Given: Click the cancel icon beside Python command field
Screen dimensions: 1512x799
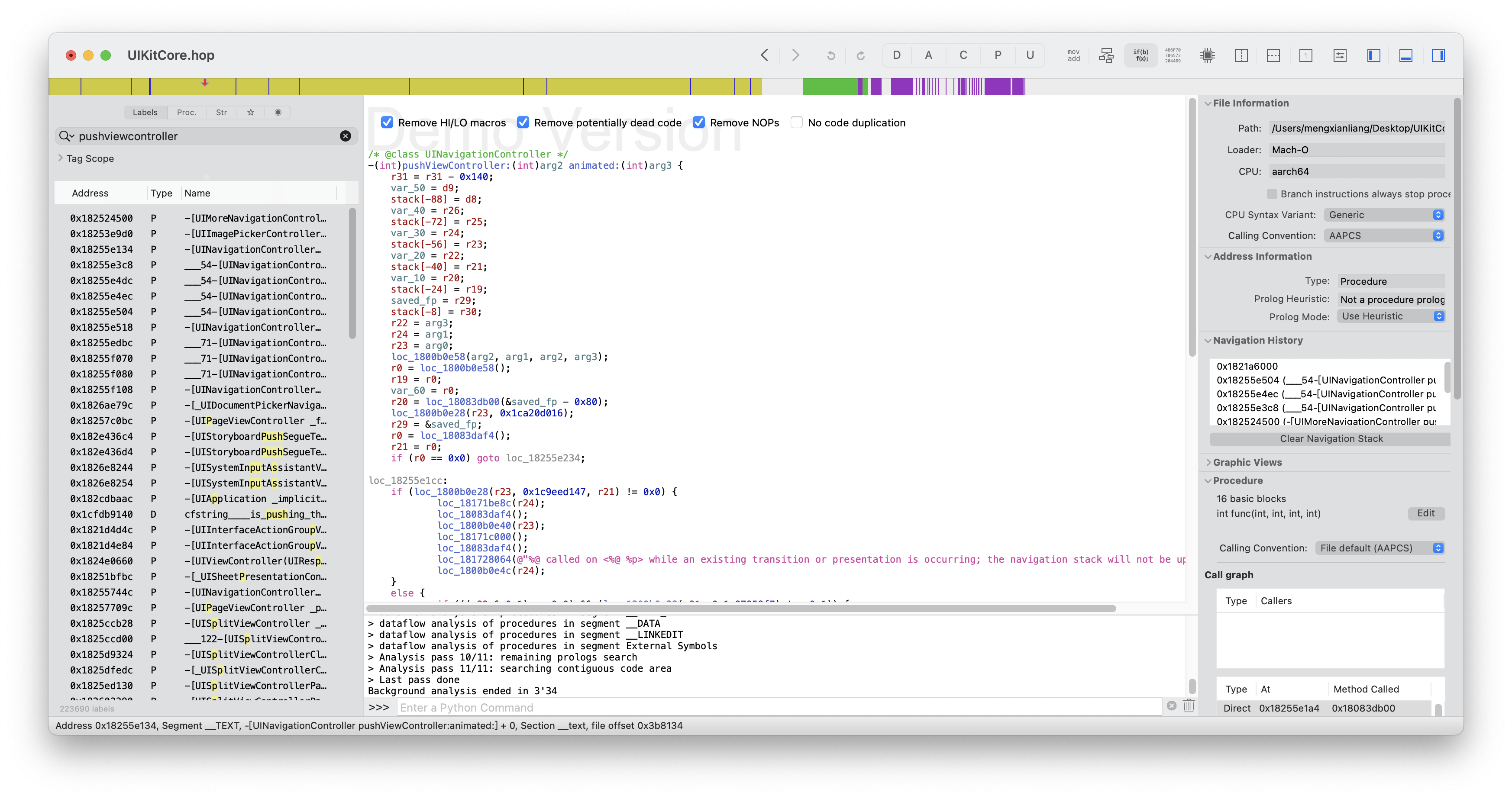Looking at the screenshot, I should click(x=1172, y=706).
